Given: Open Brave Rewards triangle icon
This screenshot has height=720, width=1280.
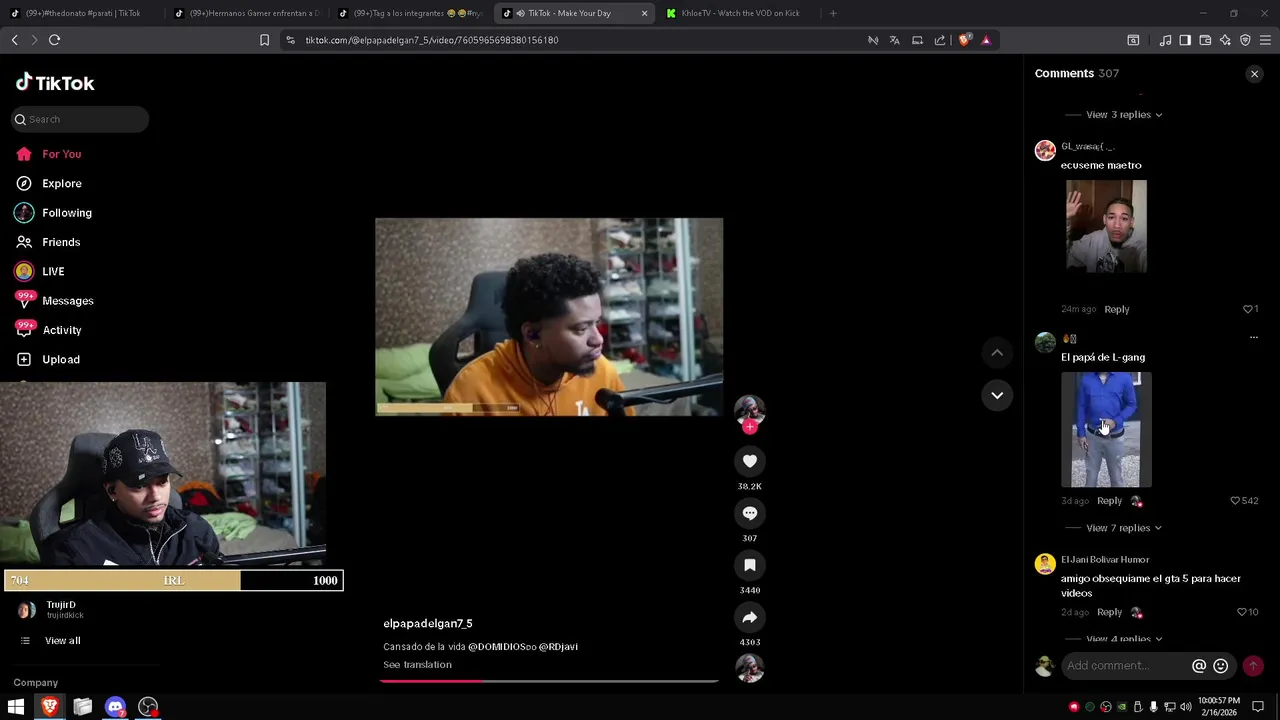Looking at the screenshot, I should 986,40.
